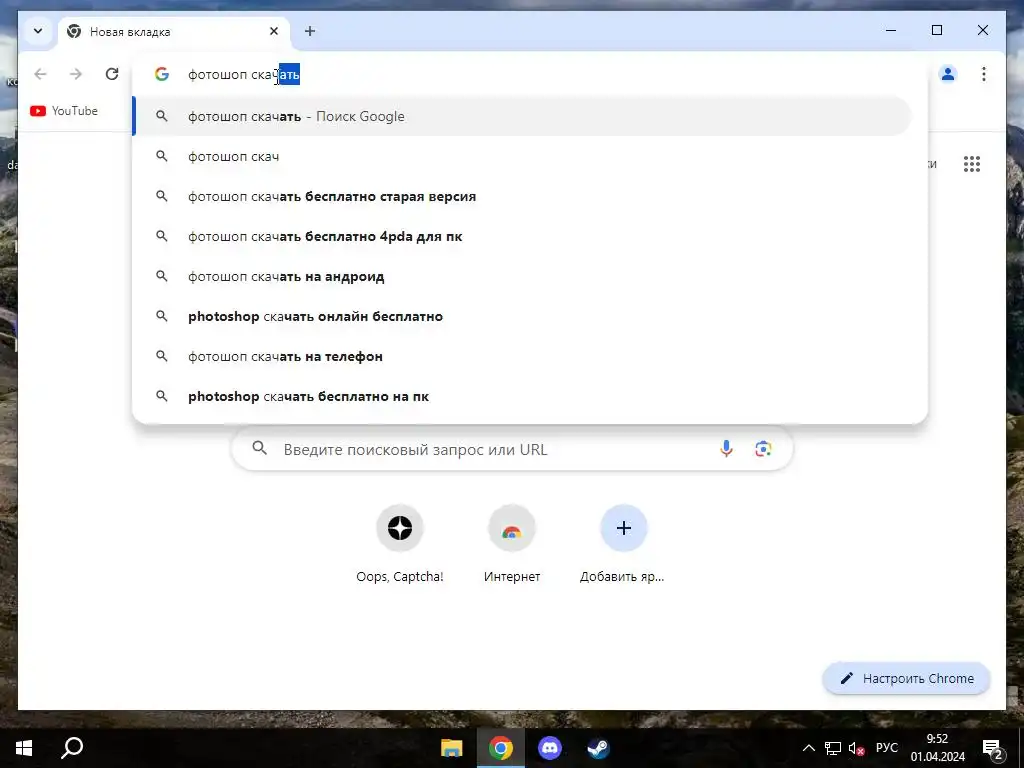Select suggestion фотошоп скачать - Поиск Google
The width and height of the screenshot is (1024, 768).
point(522,116)
